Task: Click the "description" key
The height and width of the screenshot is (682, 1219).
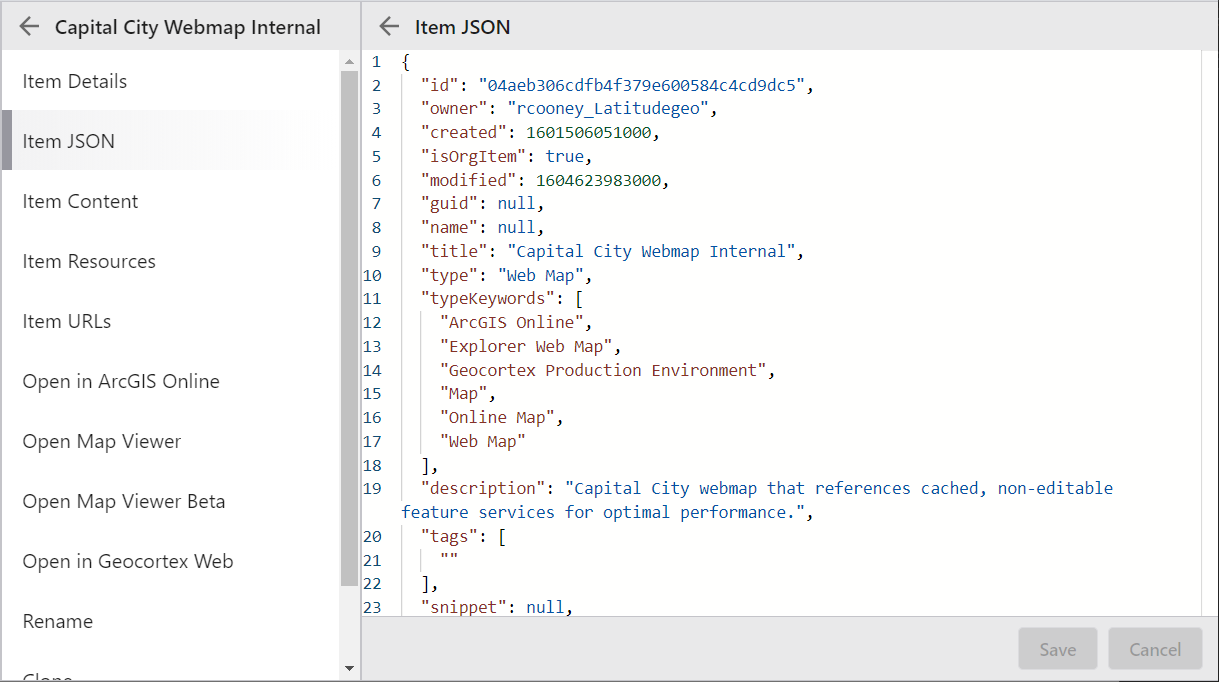Action: click(483, 488)
